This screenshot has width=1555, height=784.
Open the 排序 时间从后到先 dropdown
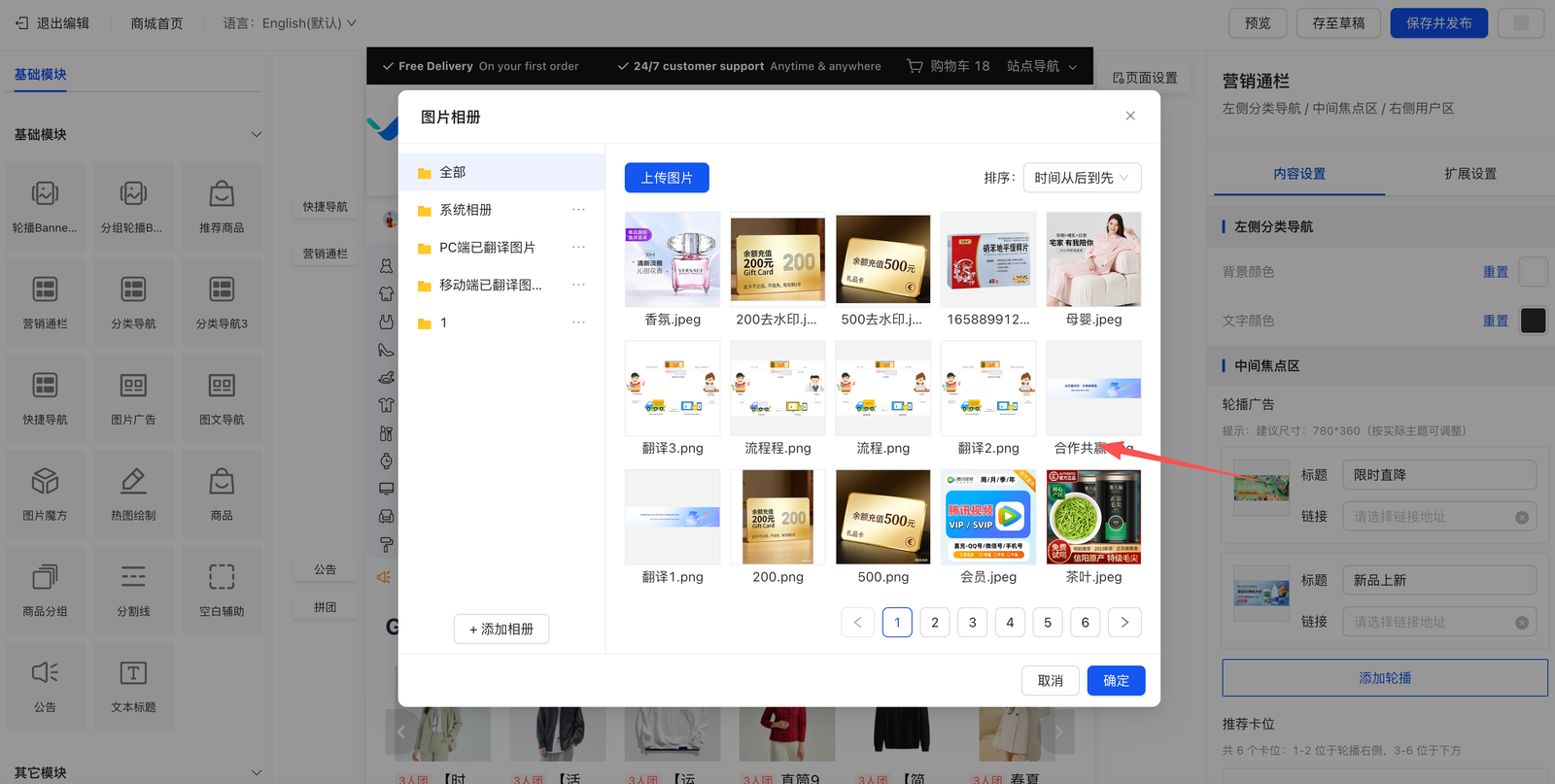click(1081, 178)
